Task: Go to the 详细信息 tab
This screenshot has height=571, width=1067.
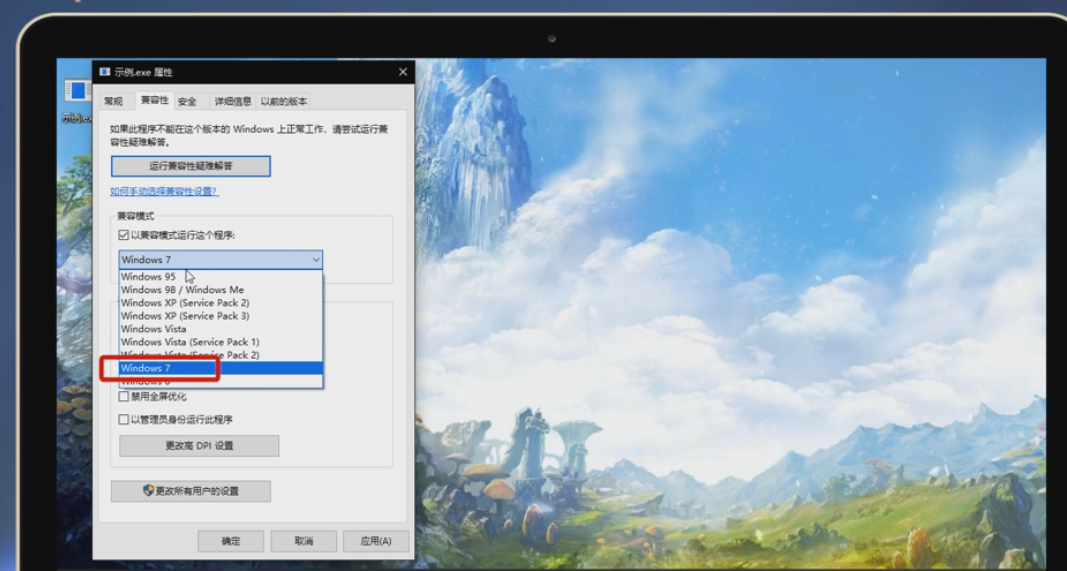Action: click(x=232, y=101)
